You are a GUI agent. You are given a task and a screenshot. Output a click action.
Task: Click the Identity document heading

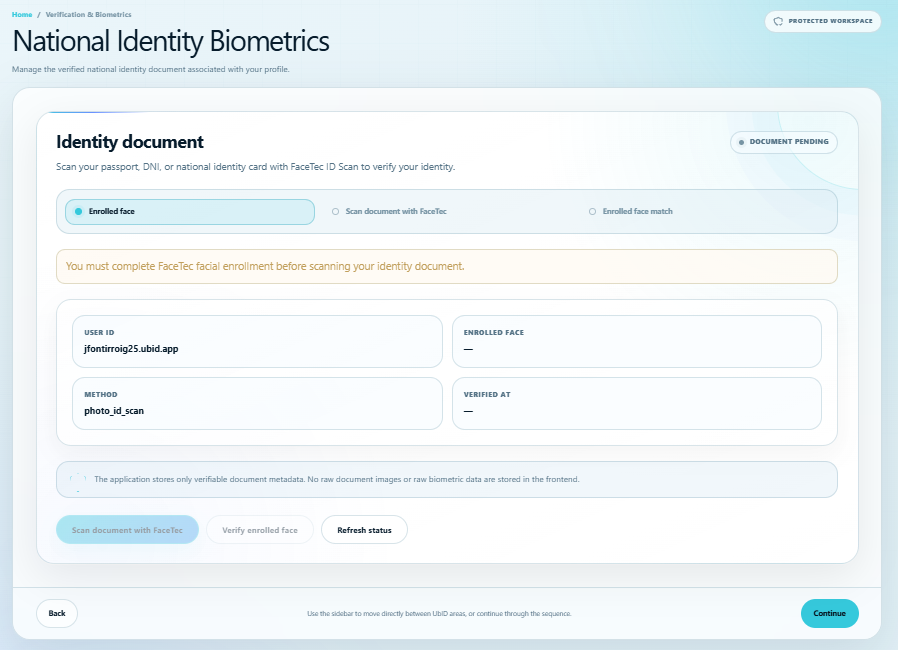click(x=130, y=142)
